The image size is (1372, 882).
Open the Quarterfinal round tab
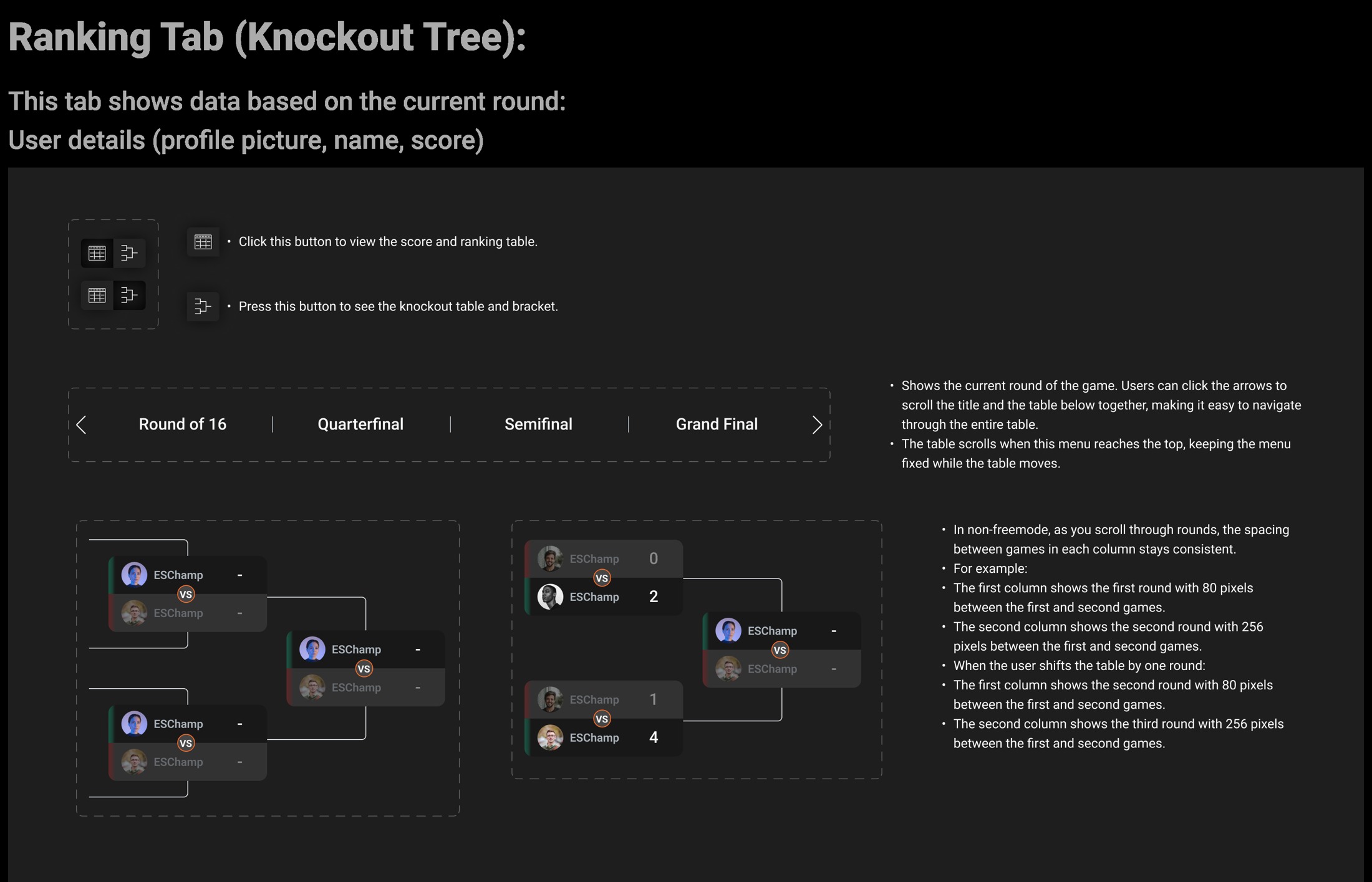pos(360,424)
